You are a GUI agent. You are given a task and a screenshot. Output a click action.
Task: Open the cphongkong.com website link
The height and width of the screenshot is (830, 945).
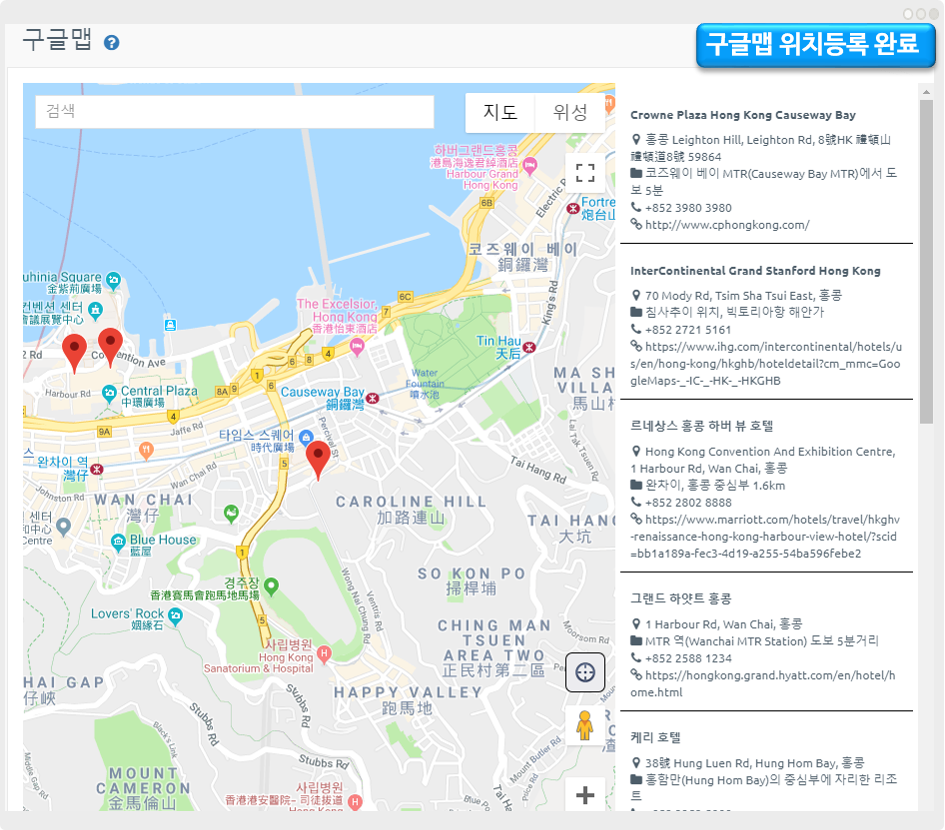click(727, 225)
